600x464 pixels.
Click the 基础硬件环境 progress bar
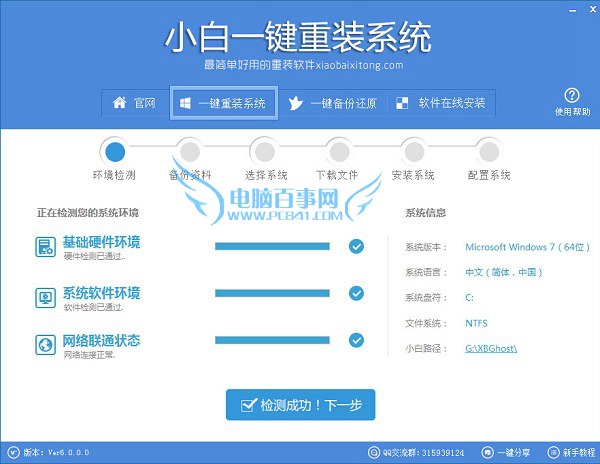[272, 246]
